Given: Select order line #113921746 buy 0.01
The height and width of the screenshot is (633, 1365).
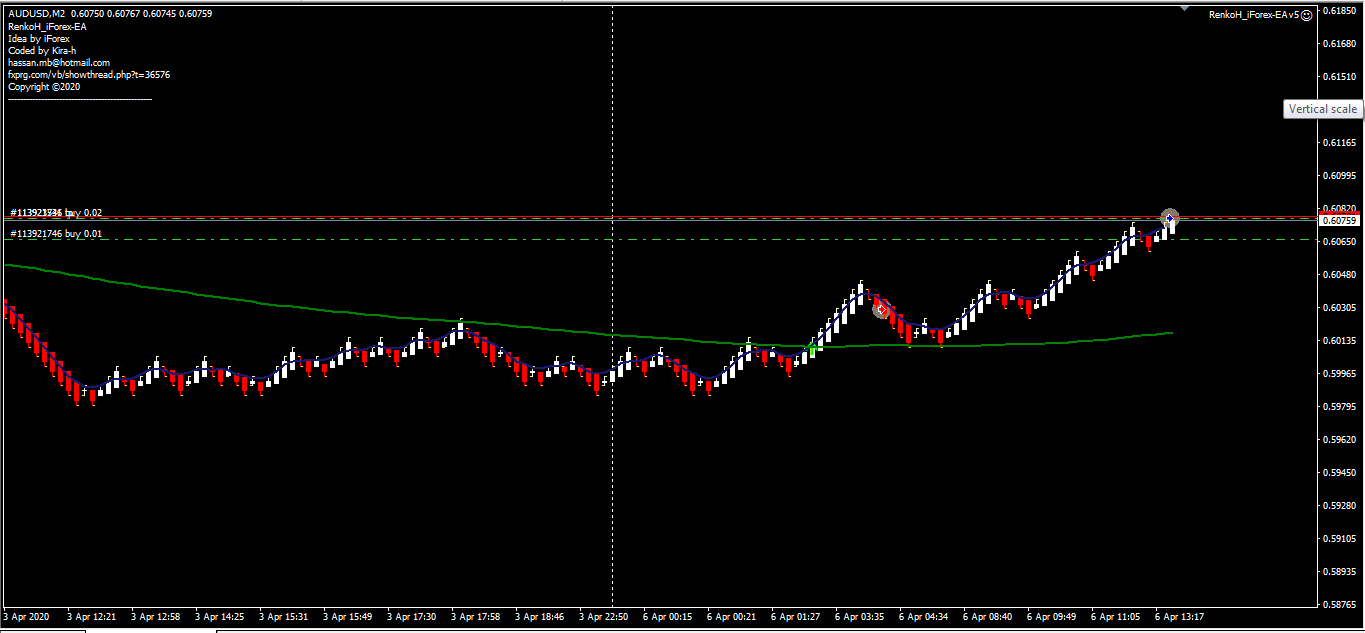Looking at the screenshot, I should pos(56,234).
